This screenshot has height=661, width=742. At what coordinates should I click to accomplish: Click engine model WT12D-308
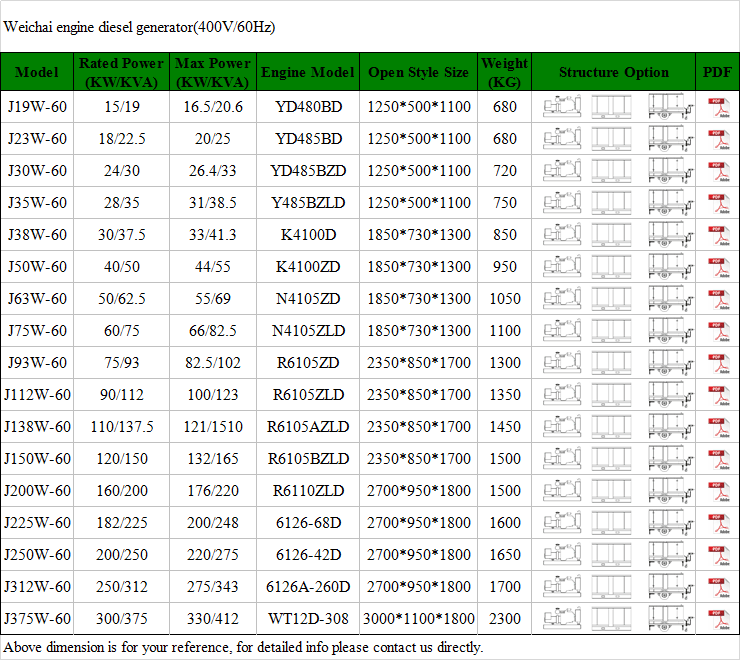(x=308, y=618)
